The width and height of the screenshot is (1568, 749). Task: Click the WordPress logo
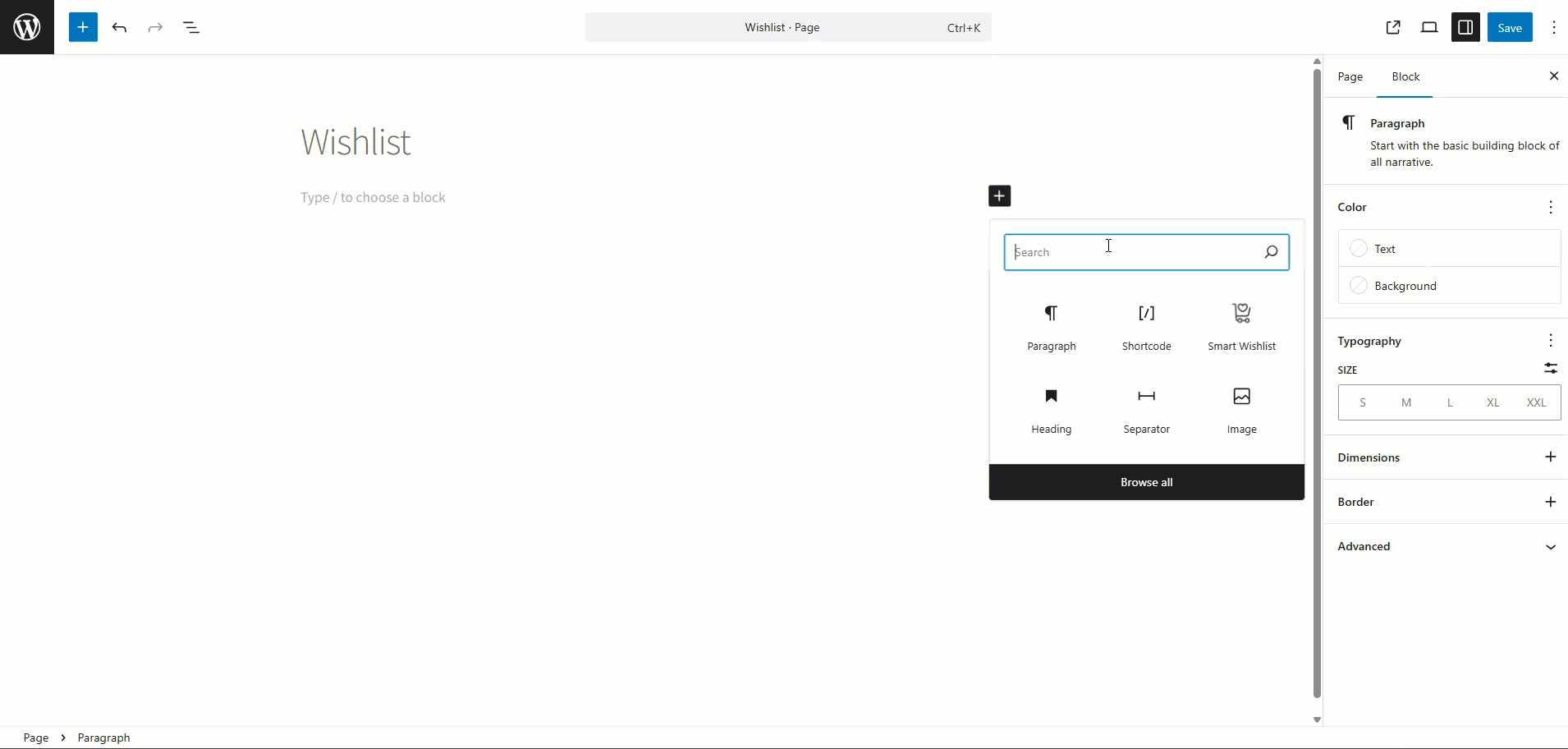pos(27,27)
